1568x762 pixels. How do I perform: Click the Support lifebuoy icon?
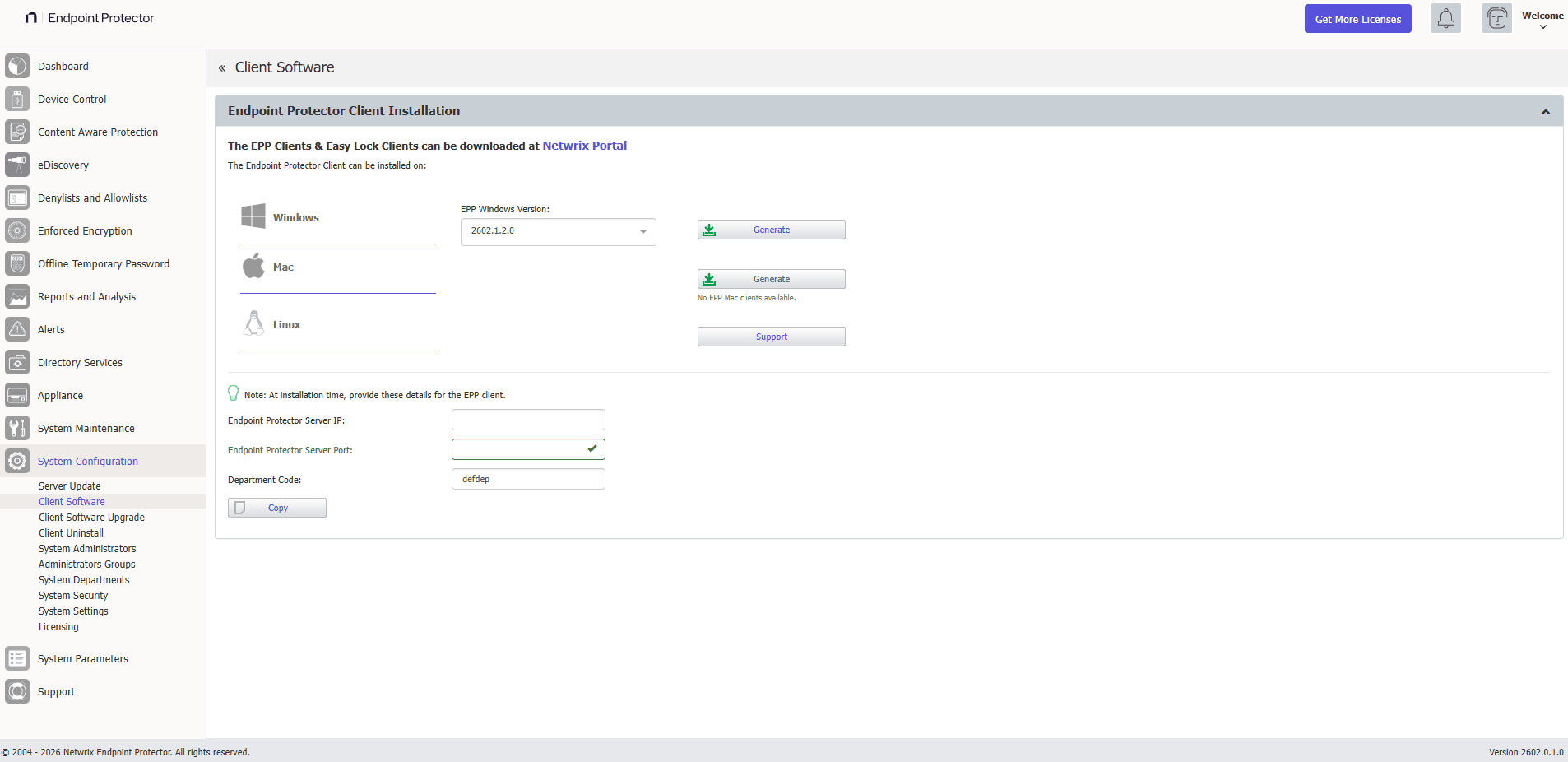point(17,691)
